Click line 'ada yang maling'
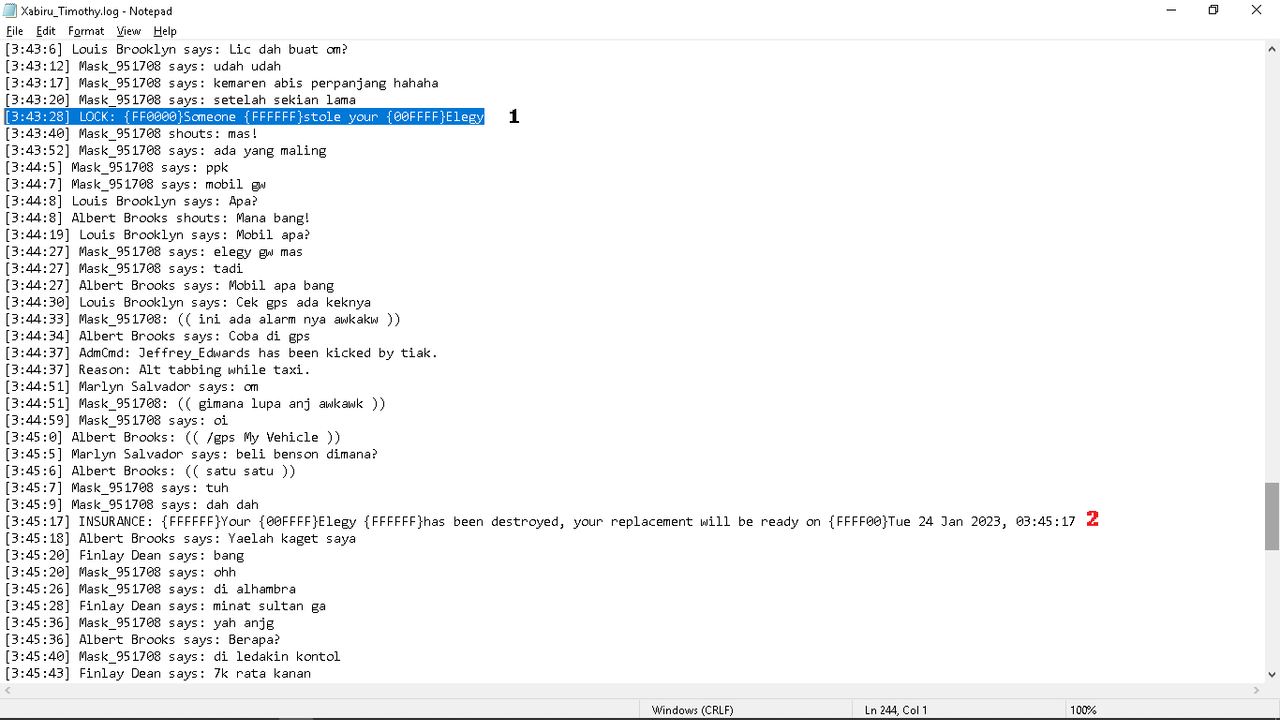 [165, 151]
